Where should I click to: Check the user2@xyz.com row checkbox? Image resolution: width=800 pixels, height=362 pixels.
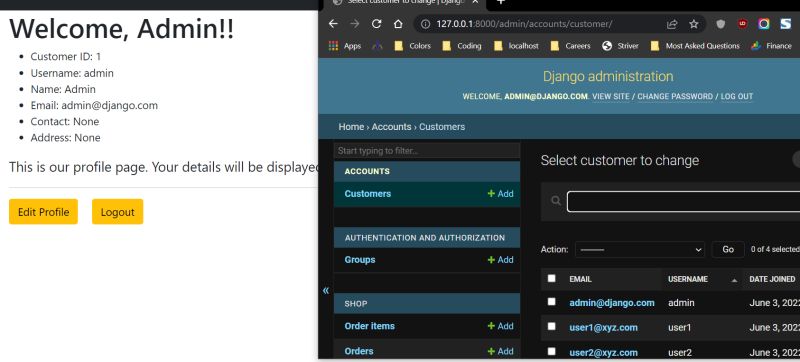551,351
